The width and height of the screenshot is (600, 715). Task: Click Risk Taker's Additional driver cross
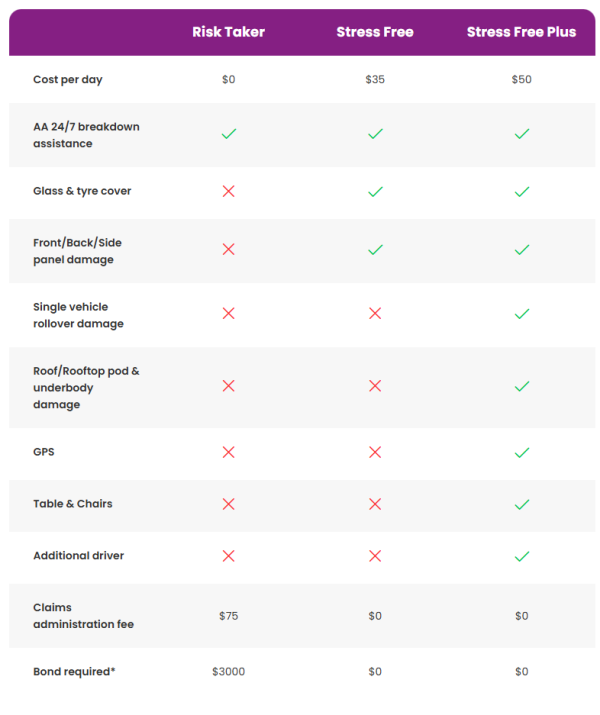(229, 556)
